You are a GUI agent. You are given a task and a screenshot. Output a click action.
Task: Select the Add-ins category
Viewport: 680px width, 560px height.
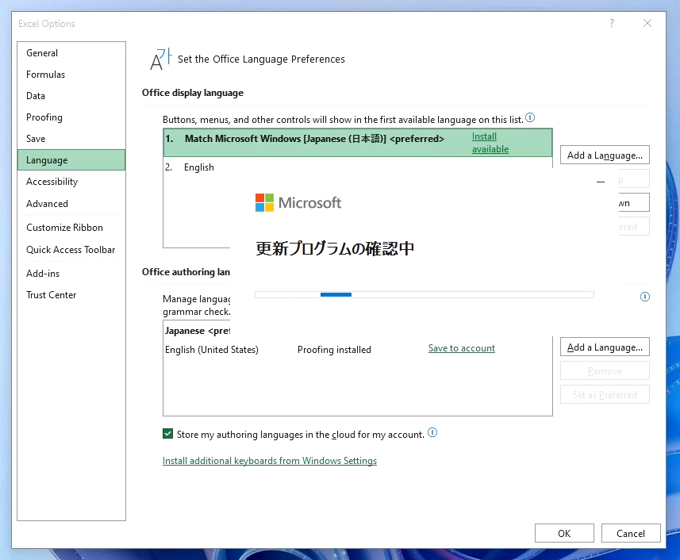pos(42,274)
